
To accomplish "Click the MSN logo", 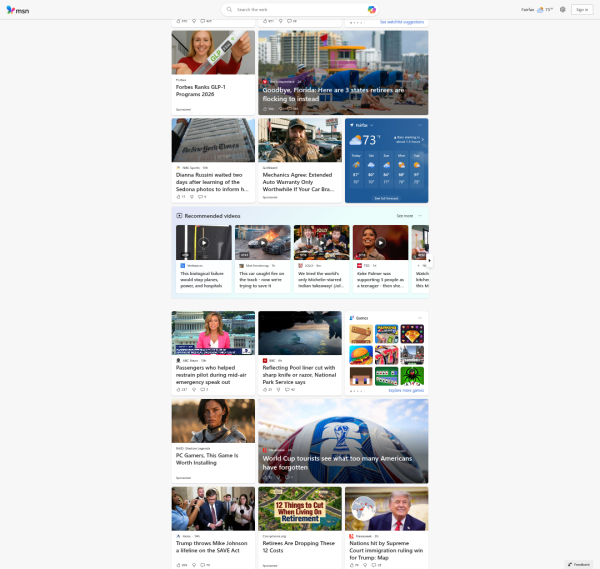I will click(18, 10).
